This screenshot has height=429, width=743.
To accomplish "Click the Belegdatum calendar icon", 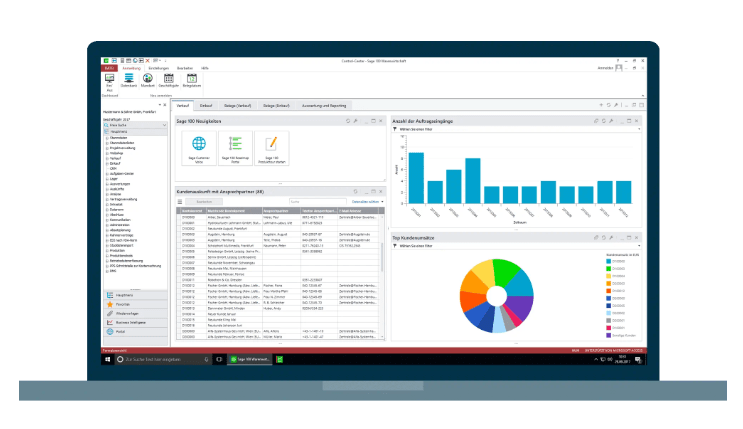I will point(191,78).
